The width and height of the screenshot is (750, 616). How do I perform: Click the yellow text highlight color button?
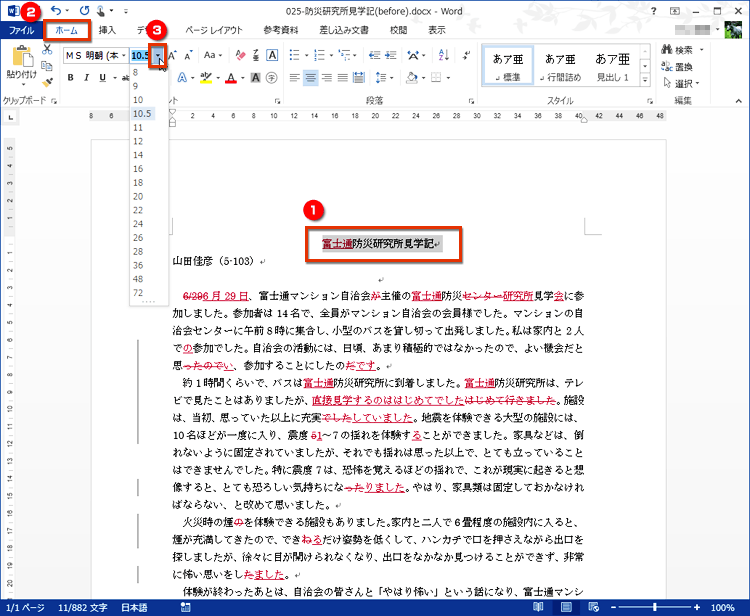pos(206,77)
